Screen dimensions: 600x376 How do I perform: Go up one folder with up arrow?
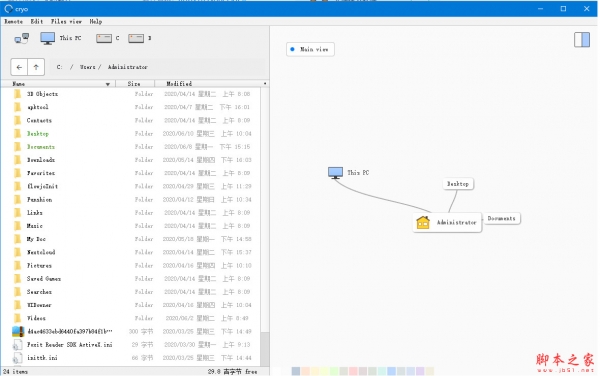pos(36,67)
